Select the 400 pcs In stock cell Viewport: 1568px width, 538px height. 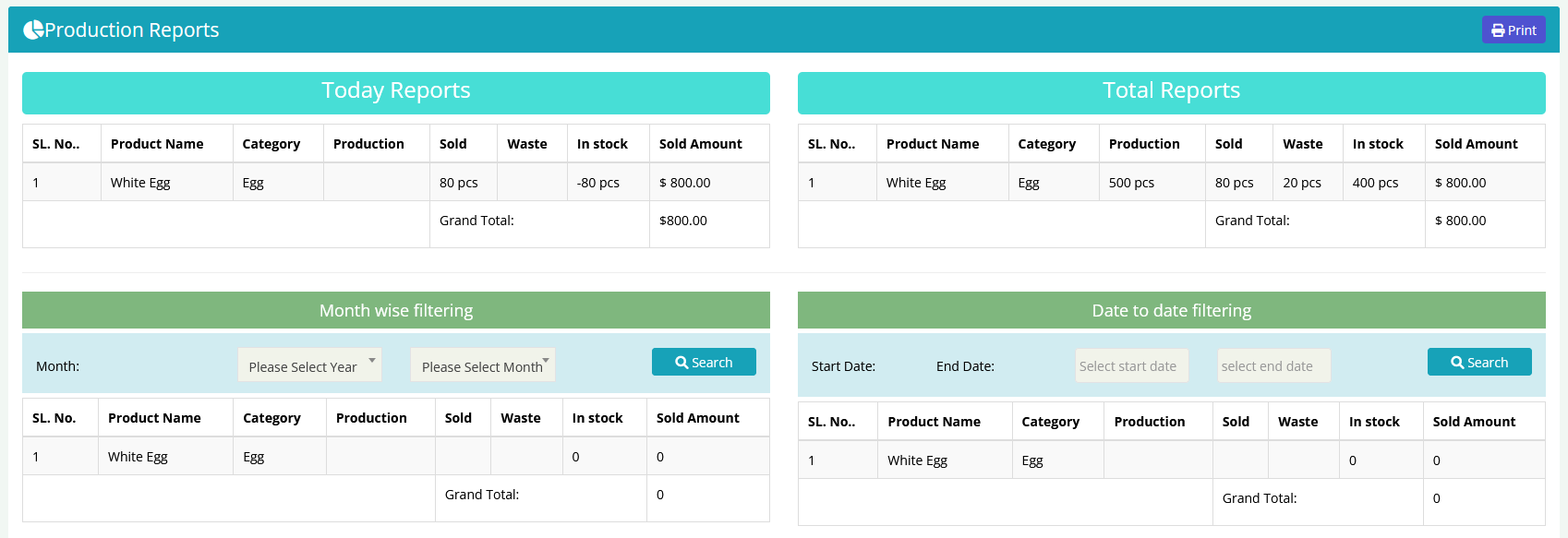coord(1375,183)
